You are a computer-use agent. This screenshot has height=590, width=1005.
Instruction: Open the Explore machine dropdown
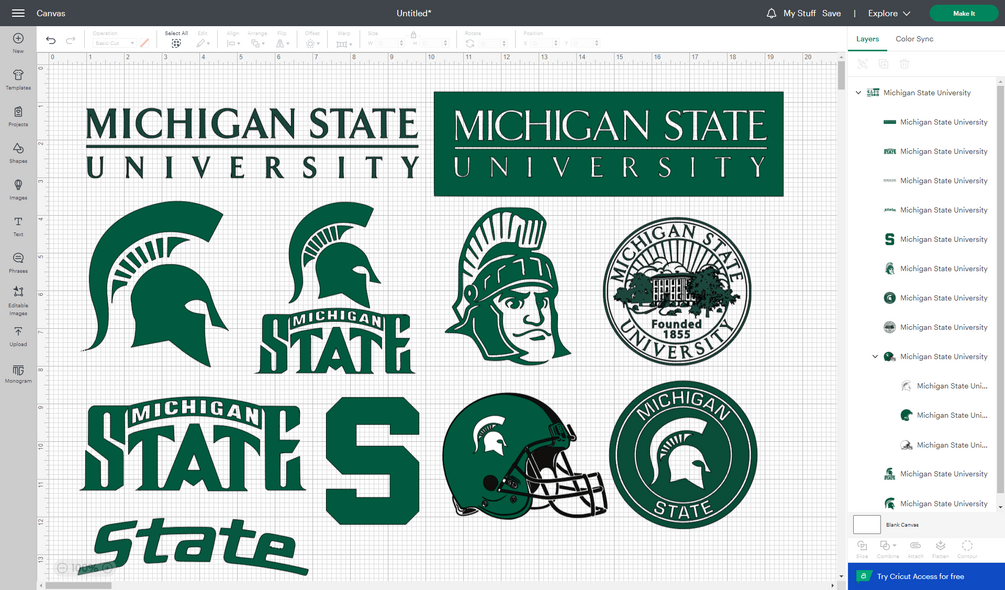point(889,13)
